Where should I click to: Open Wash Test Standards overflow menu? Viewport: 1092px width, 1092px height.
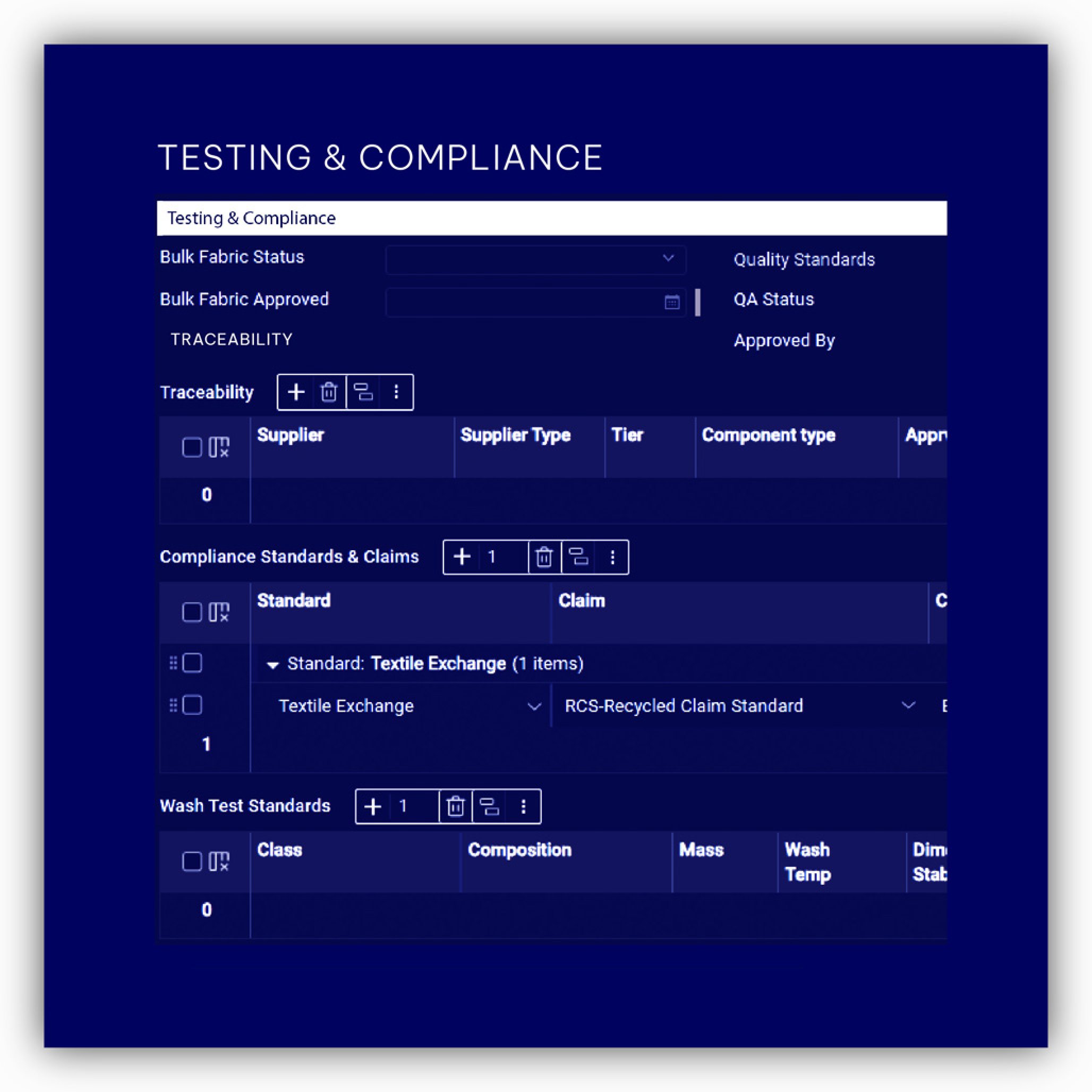click(x=523, y=807)
